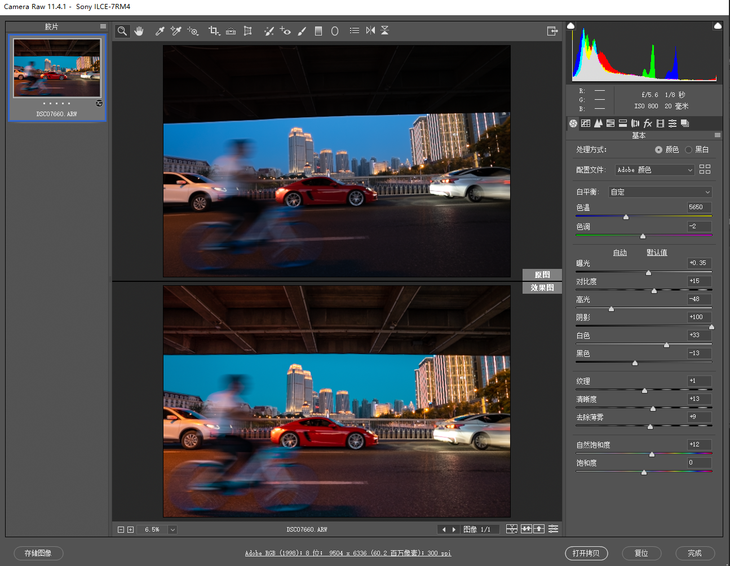Select the Graduated Filter tool

pyautogui.click(x=319, y=31)
